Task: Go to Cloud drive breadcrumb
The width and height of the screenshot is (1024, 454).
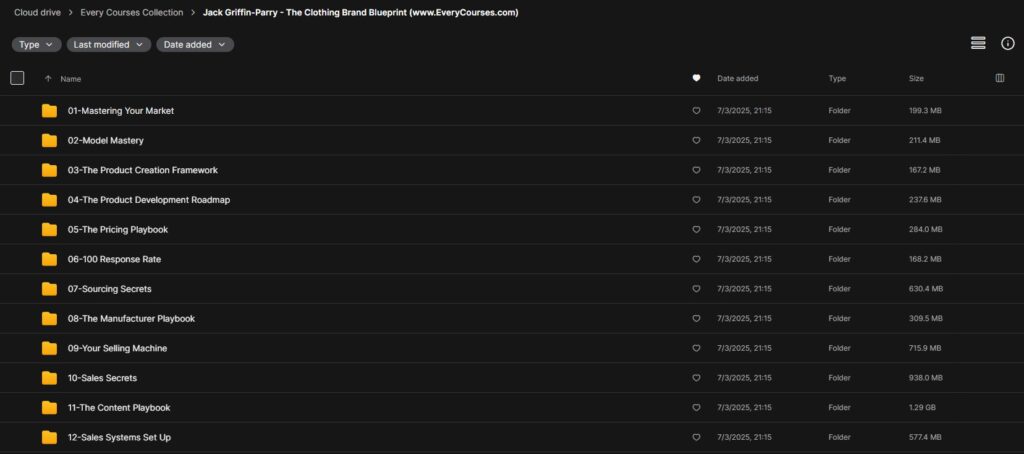Action: pos(38,12)
